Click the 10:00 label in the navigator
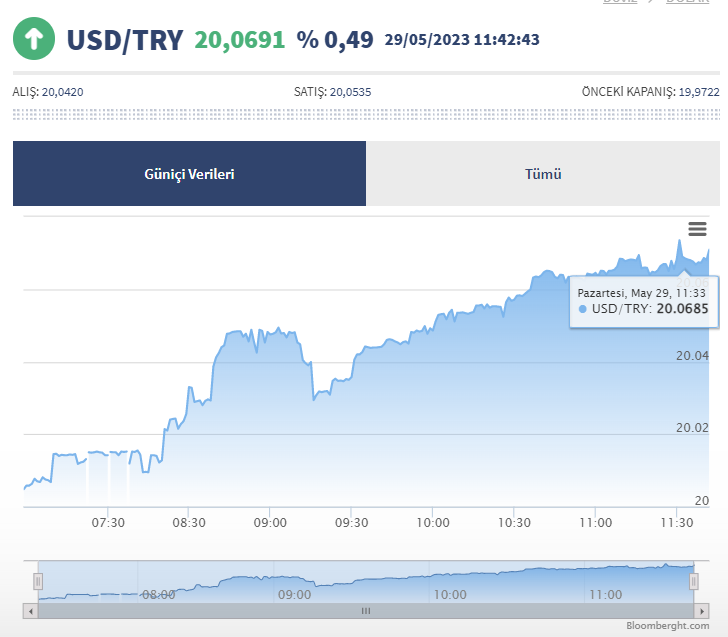Viewport: 728px width, 637px height. [x=450, y=595]
